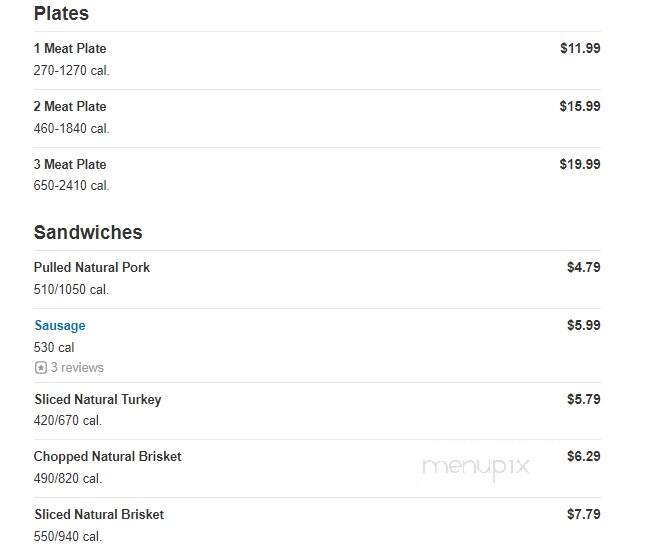Open the Sausage menu item link
The image size is (655, 549).
(x=60, y=325)
